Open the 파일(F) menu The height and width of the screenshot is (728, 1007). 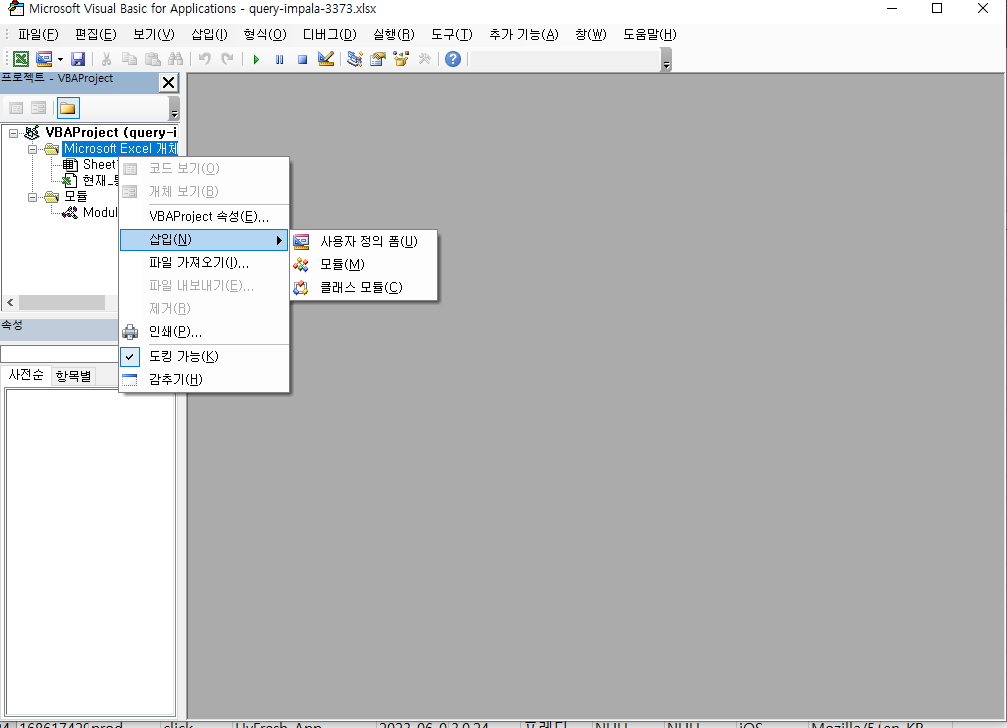38,34
